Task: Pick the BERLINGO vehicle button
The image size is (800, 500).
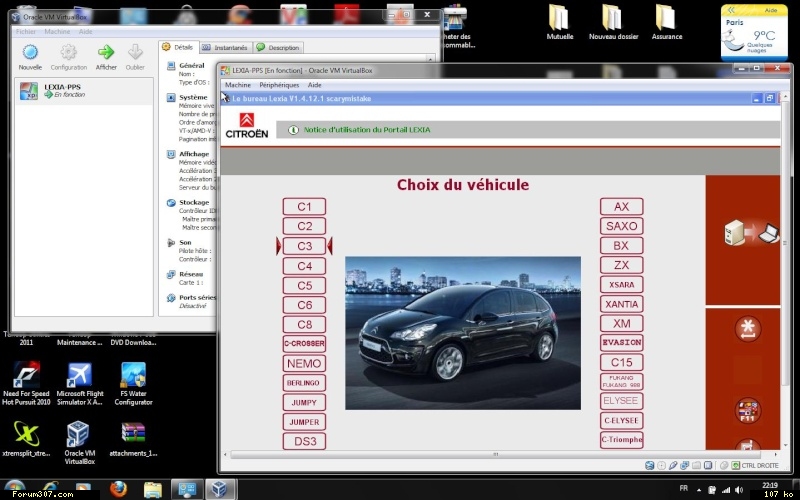Action: pos(304,383)
